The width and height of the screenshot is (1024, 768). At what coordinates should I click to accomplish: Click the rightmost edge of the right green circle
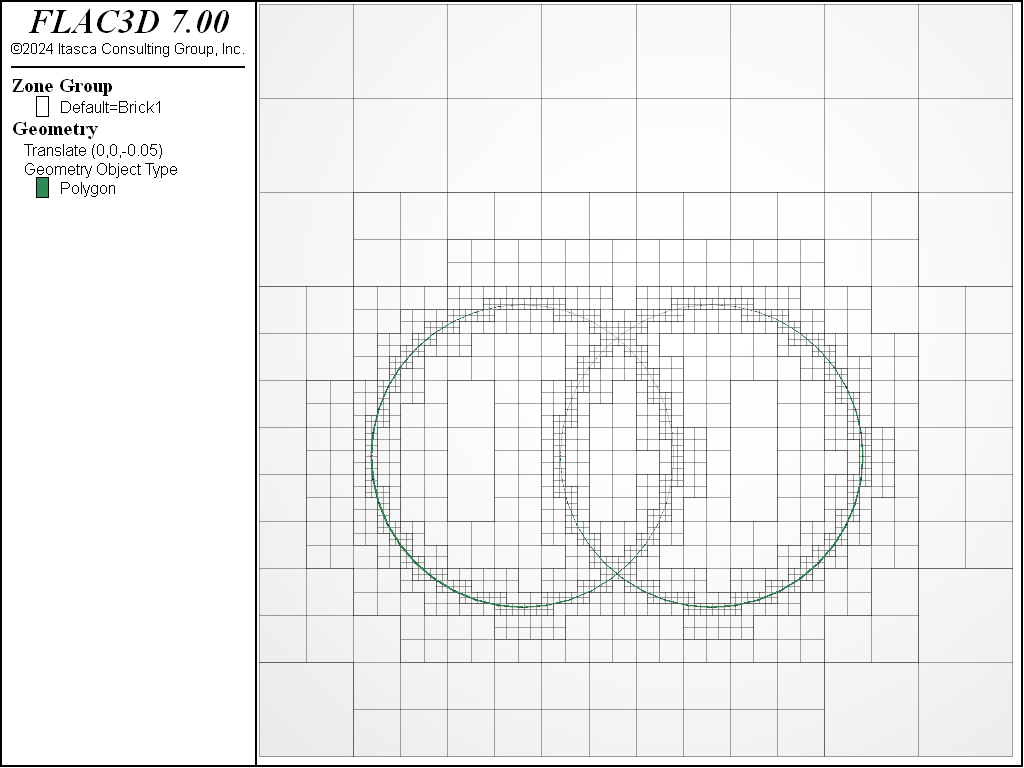coord(862,456)
